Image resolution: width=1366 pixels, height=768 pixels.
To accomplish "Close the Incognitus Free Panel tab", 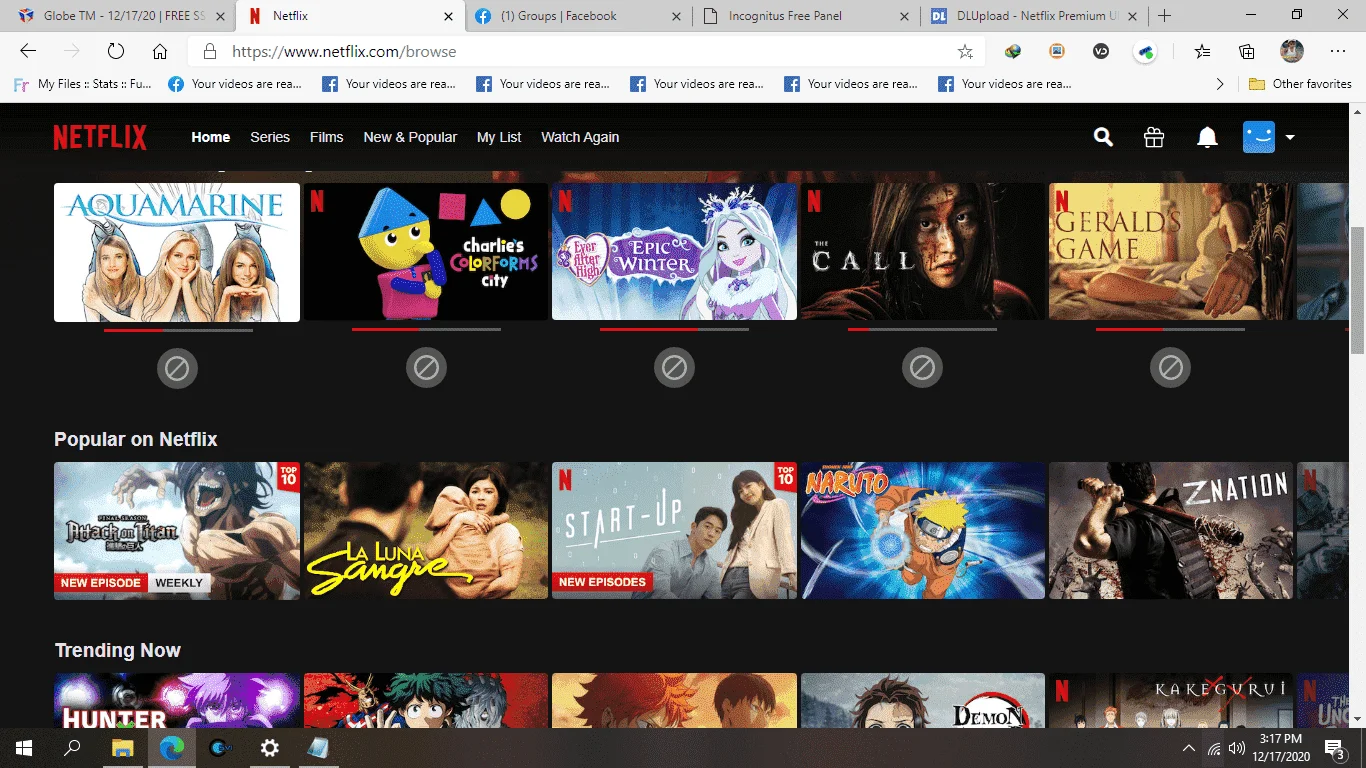I will pyautogui.click(x=905, y=16).
